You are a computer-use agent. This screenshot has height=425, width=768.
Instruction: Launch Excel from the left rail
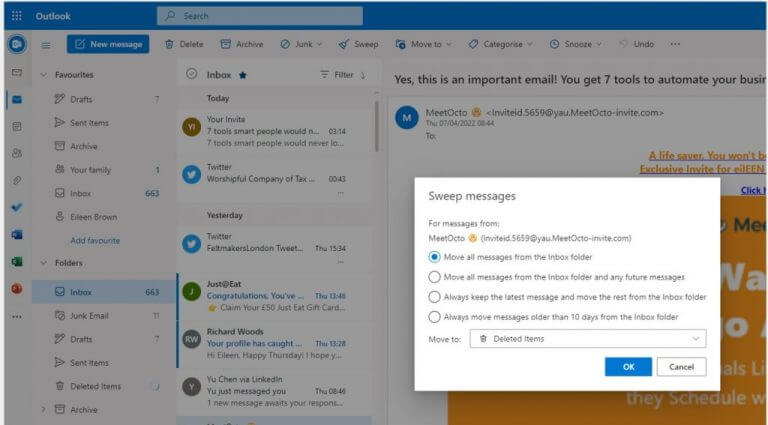[x=17, y=261]
